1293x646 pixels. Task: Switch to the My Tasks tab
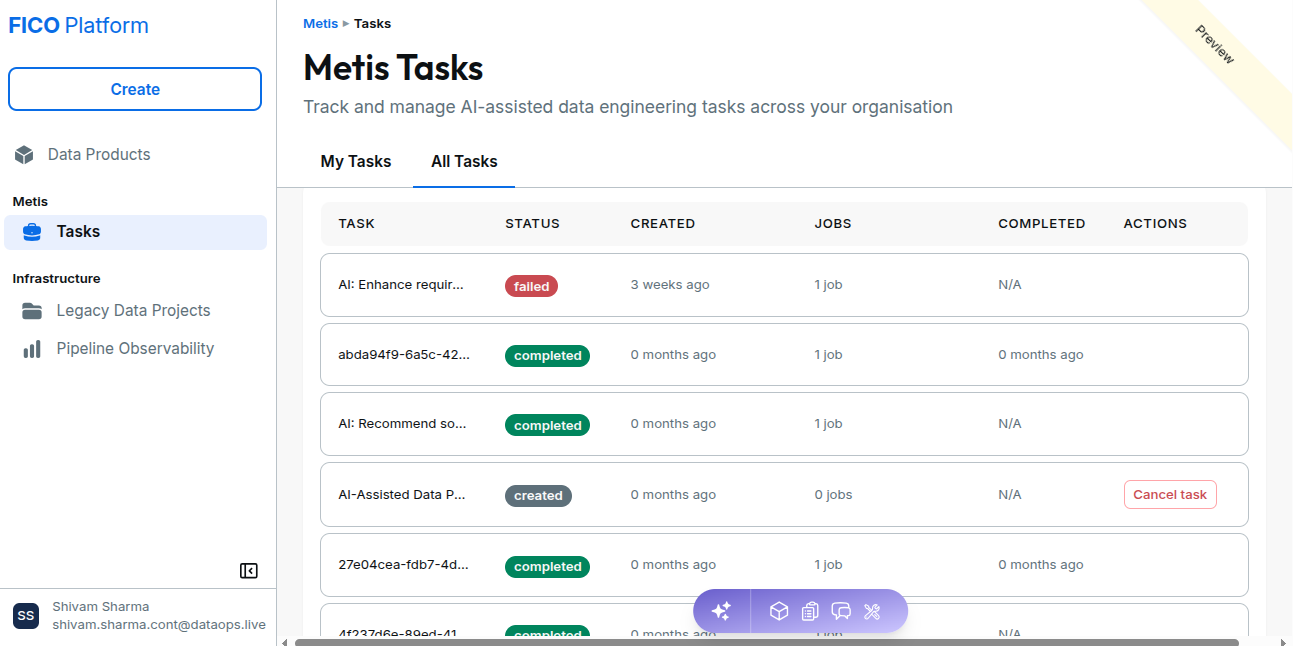coord(356,161)
